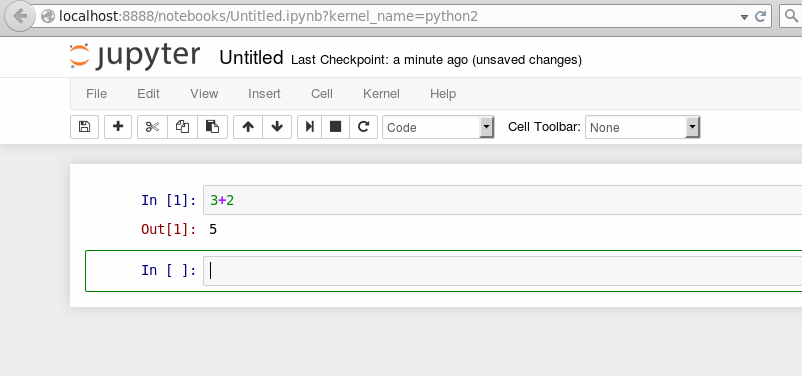
Task: Click the Cell Toolbar: label
Action: [544, 127]
